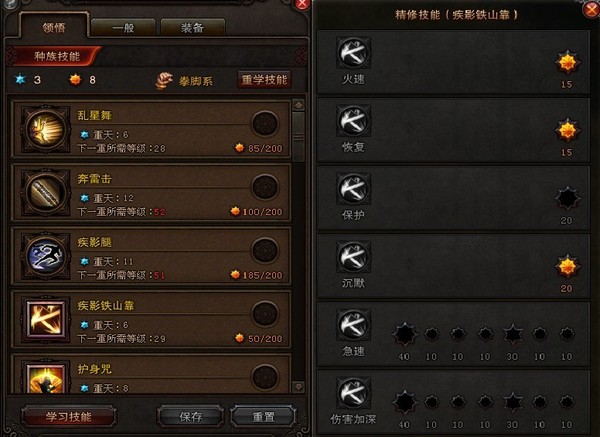Click the 保存 button
The width and height of the screenshot is (600, 437).
point(191,417)
